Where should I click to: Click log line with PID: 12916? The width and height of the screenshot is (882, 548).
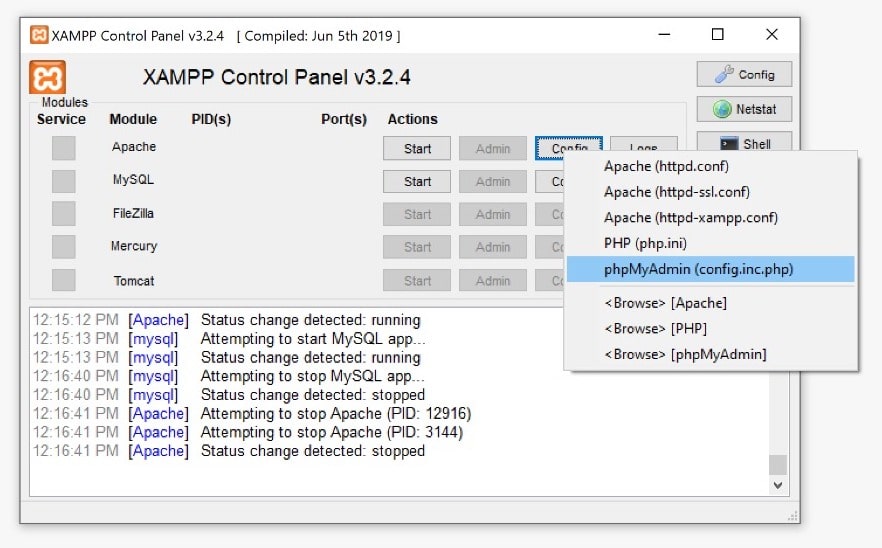252,414
